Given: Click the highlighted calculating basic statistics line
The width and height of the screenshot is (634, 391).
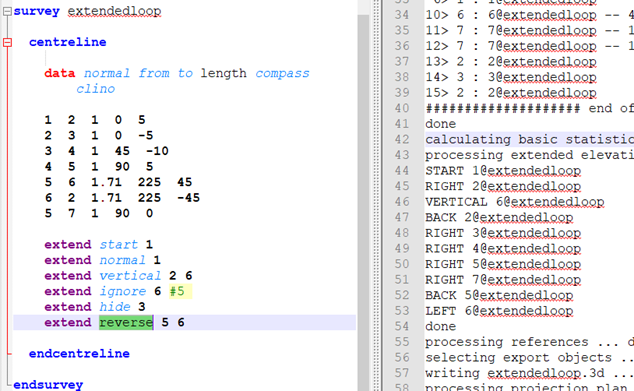Looking at the screenshot, I should point(529,139).
